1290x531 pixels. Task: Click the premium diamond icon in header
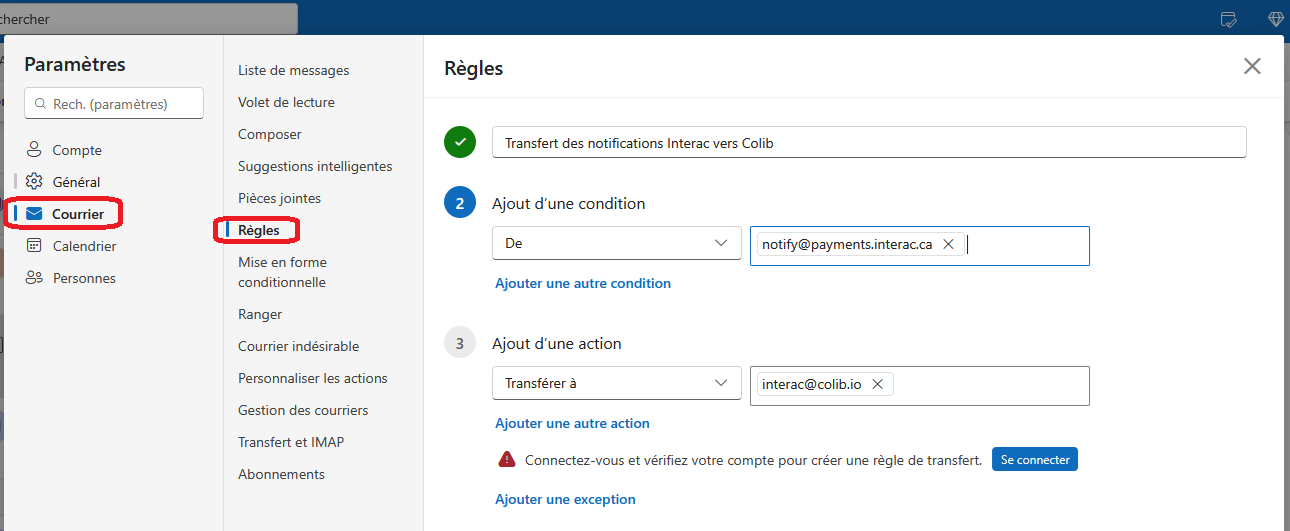[1276, 19]
